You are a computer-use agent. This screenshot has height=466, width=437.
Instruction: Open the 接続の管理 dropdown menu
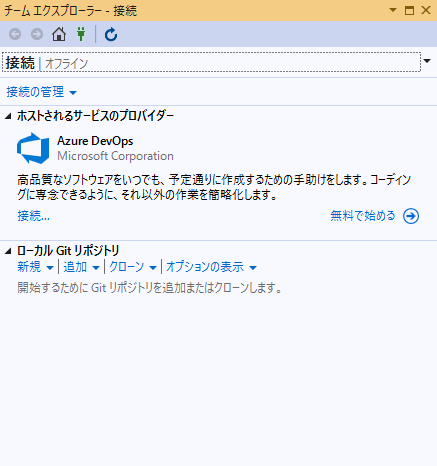tap(41, 92)
